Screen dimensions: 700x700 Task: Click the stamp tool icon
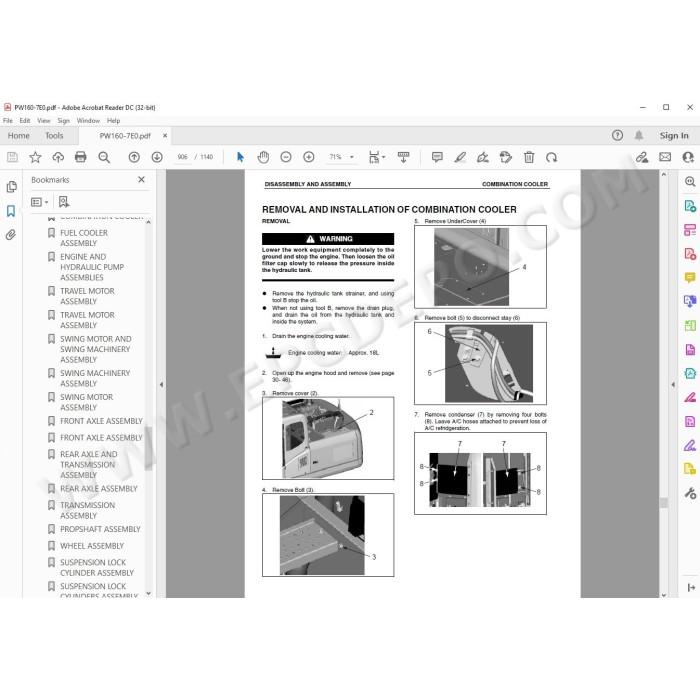point(506,157)
